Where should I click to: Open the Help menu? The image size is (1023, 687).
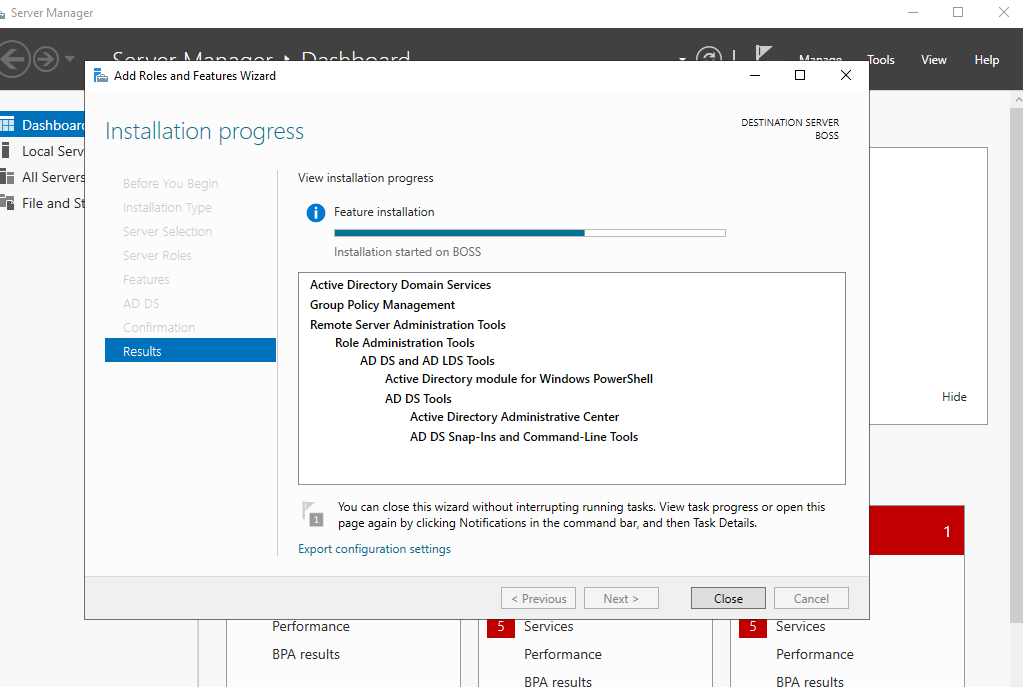tap(987, 60)
